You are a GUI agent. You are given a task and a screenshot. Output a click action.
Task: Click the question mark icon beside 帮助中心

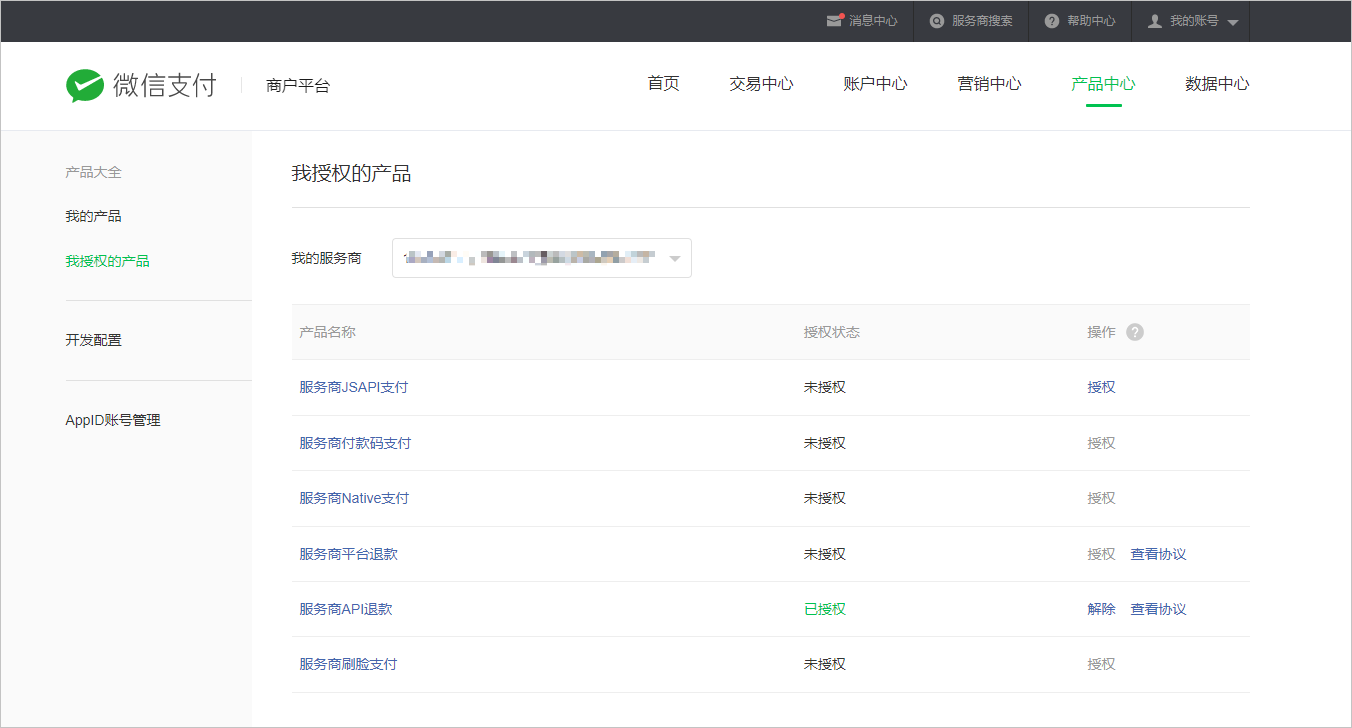point(1052,21)
